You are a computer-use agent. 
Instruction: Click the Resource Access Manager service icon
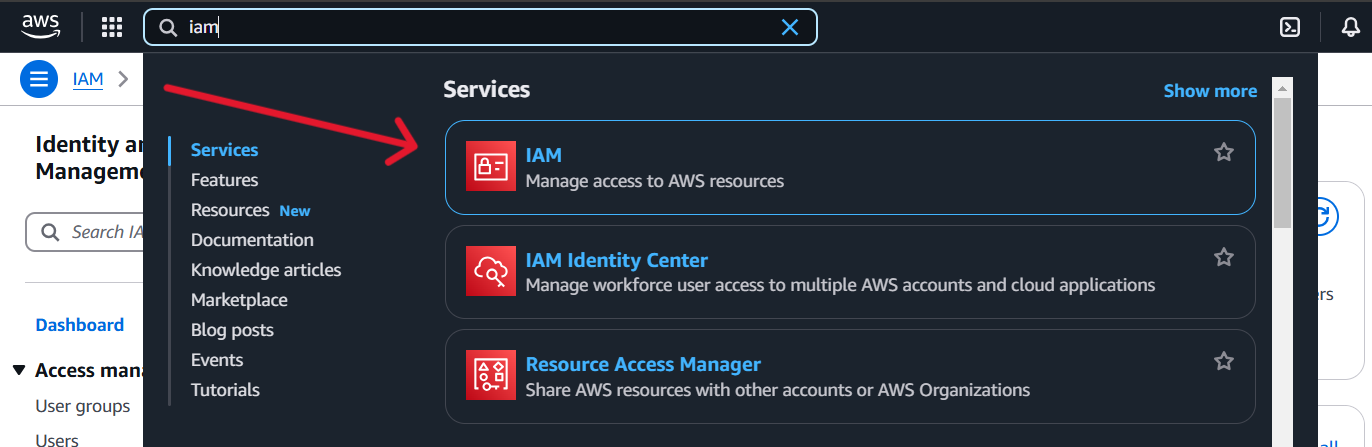[x=491, y=374]
